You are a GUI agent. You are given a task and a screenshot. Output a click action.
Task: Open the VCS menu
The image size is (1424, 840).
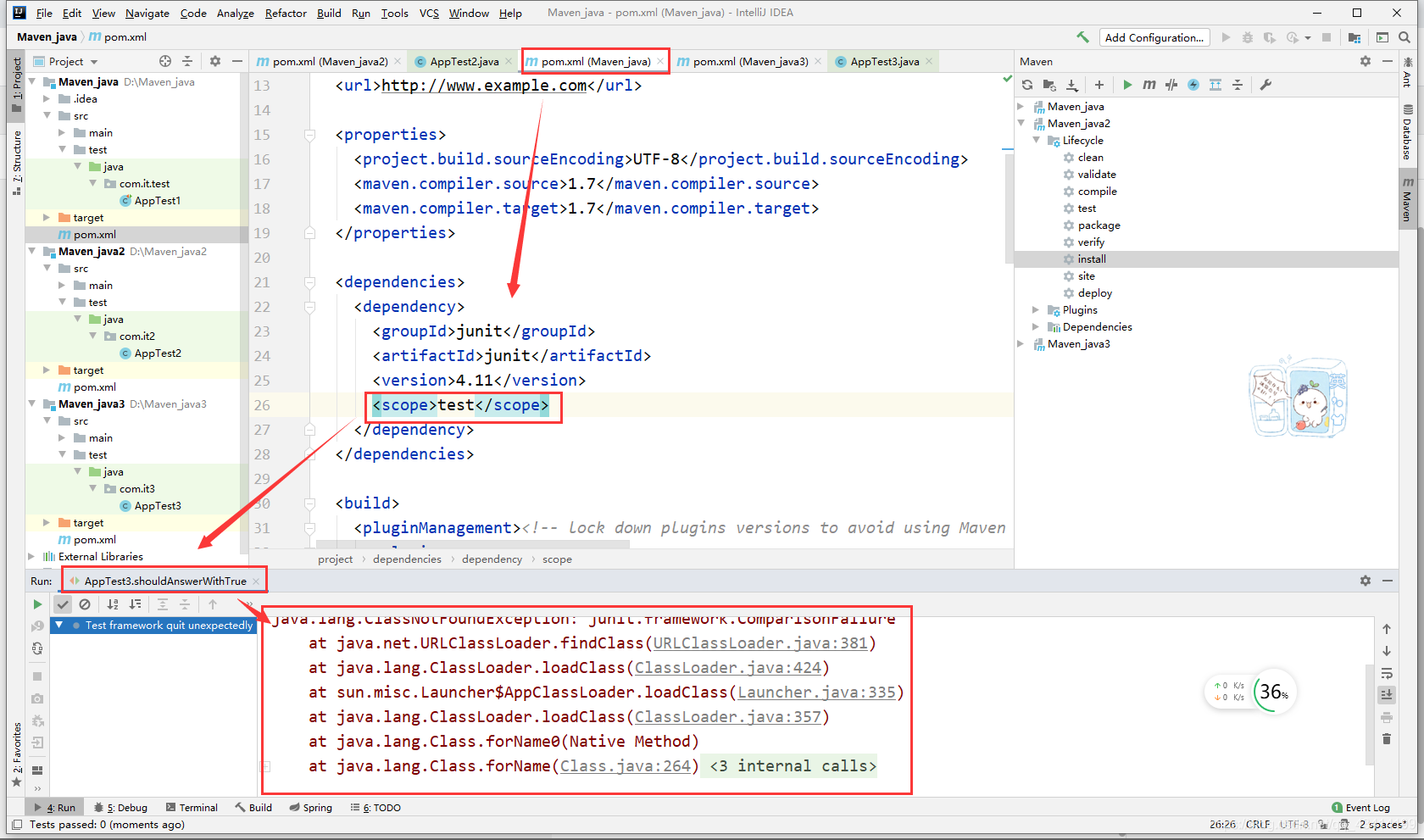tap(429, 13)
